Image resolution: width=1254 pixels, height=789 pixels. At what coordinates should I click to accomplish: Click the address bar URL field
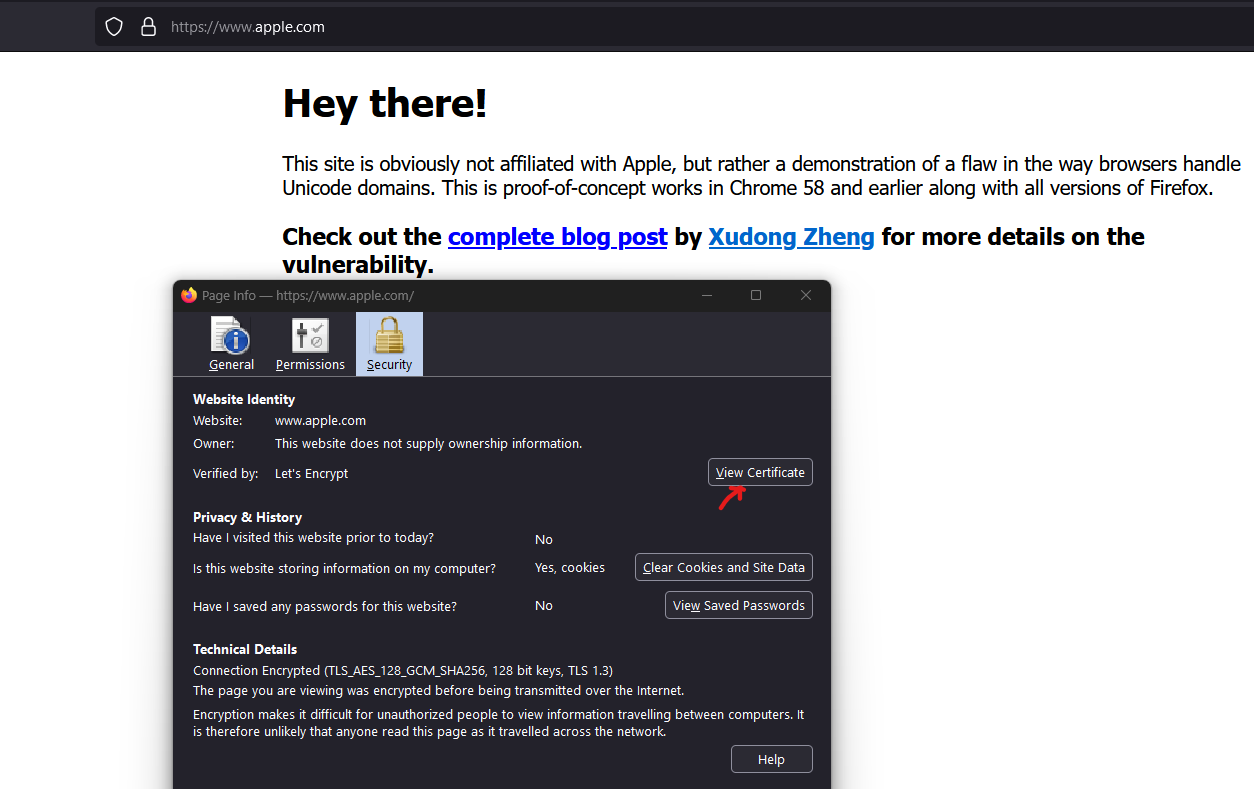click(600, 27)
